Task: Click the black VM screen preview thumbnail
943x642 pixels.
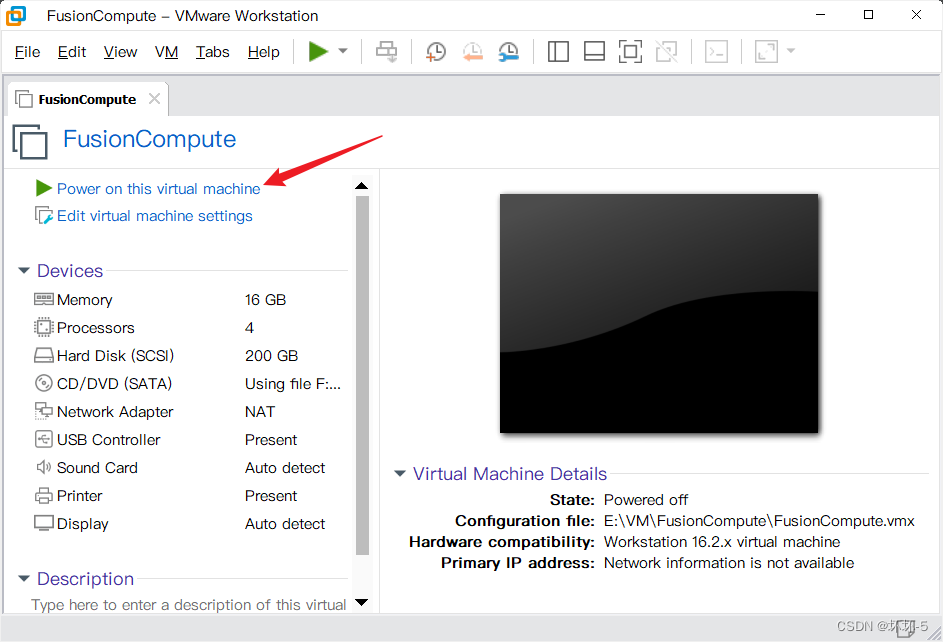Action: 659,313
